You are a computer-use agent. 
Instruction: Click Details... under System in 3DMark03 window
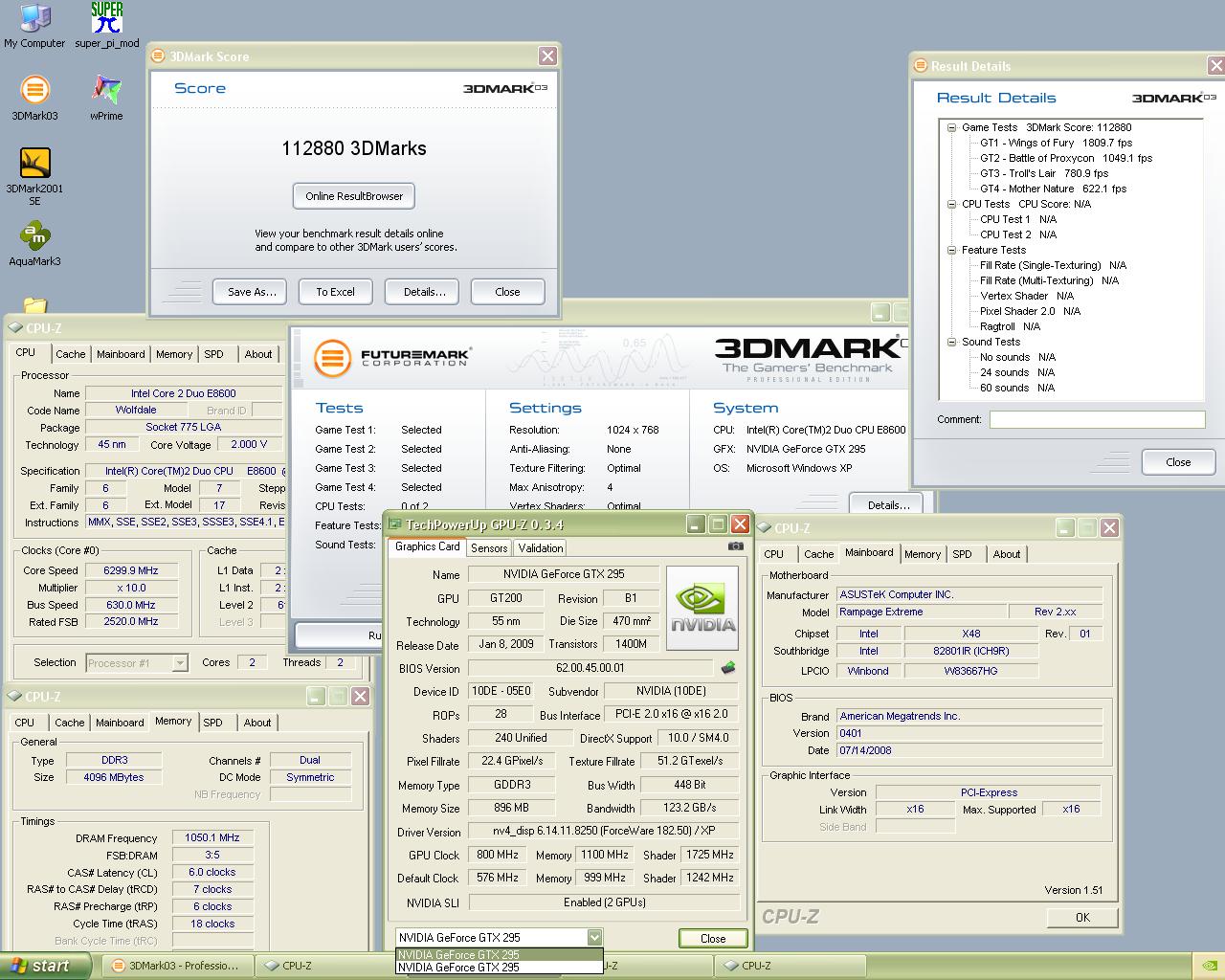tap(888, 504)
